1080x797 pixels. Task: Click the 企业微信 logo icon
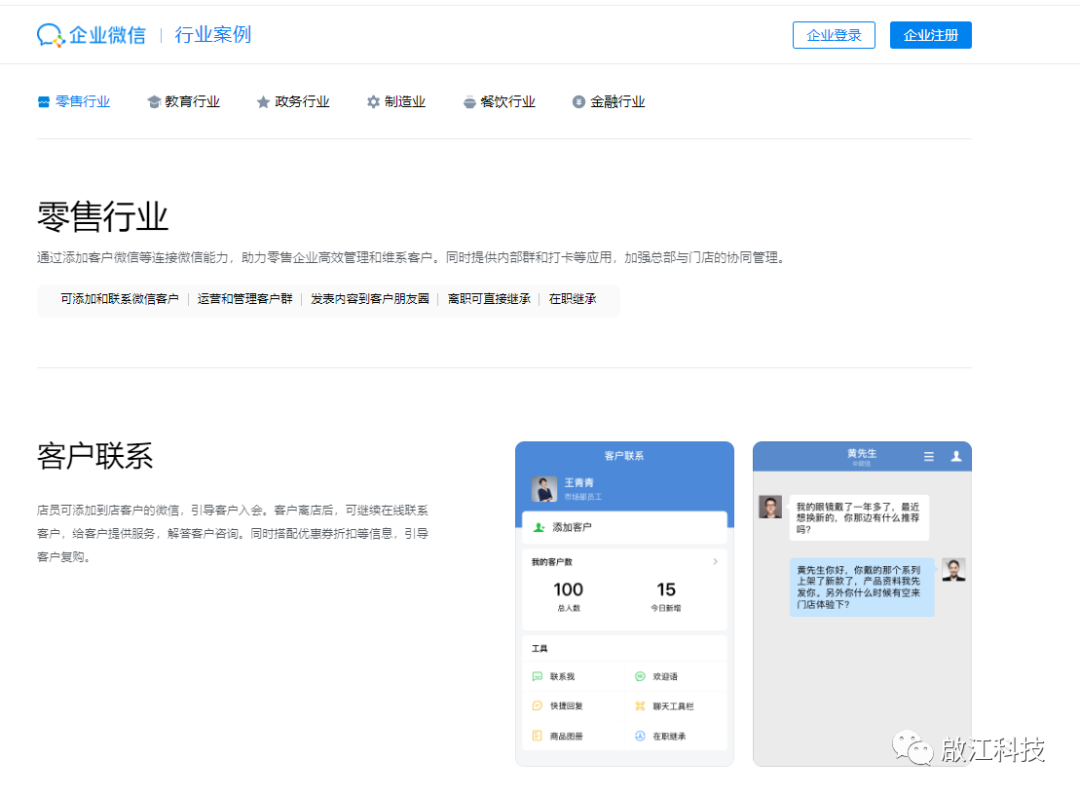pos(51,35)
